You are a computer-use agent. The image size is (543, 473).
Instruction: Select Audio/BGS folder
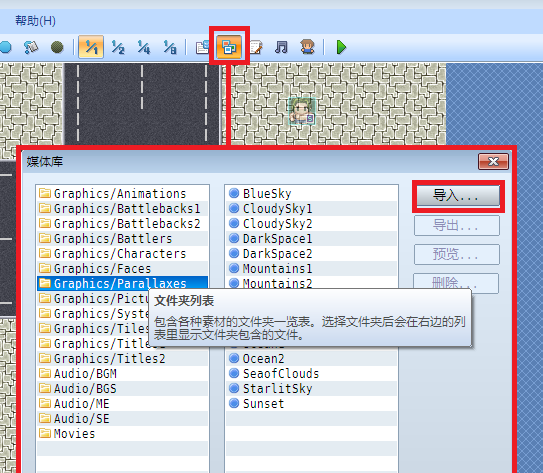point(123,389)
